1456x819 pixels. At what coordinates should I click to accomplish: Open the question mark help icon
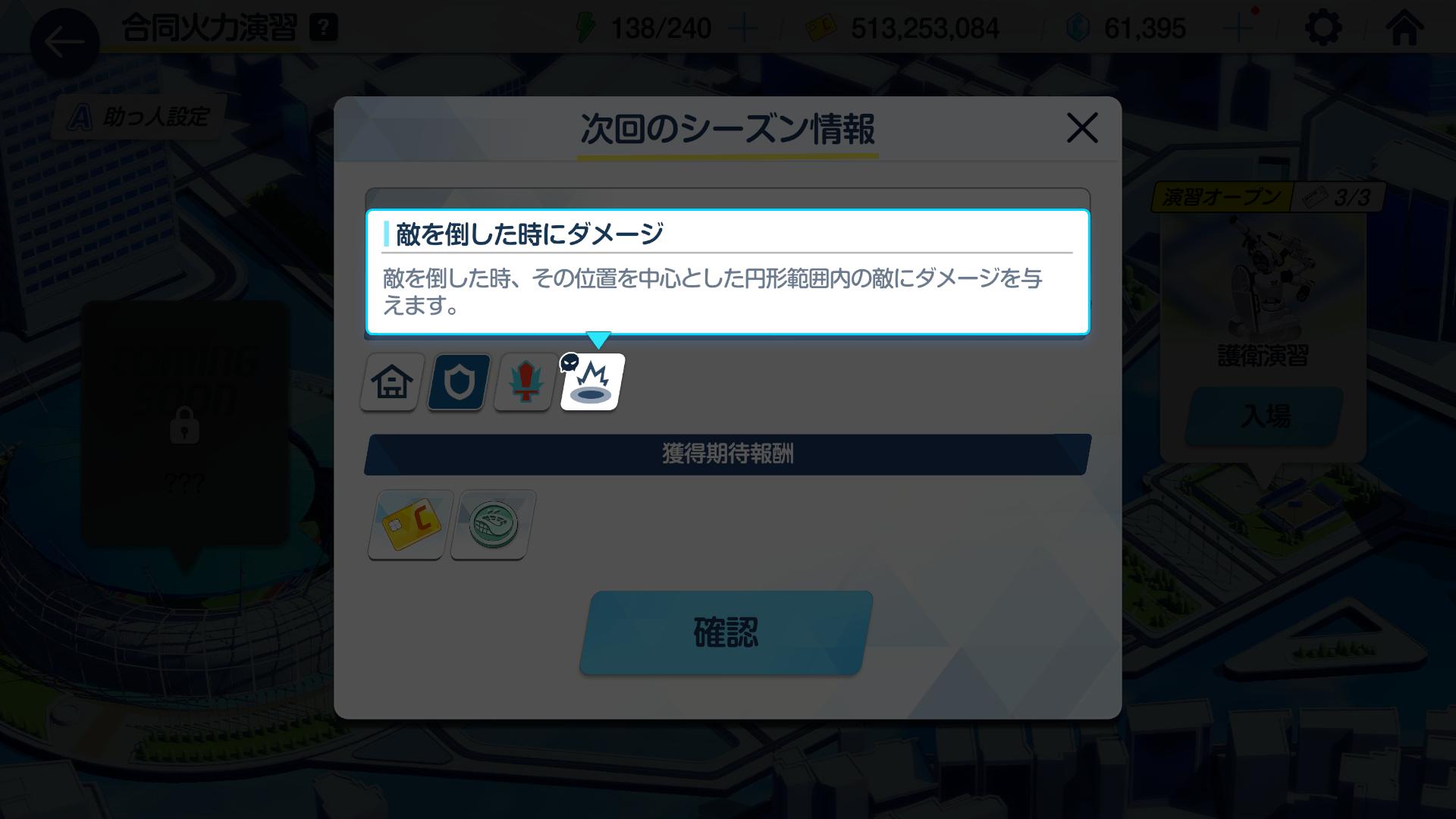(324, 29)
